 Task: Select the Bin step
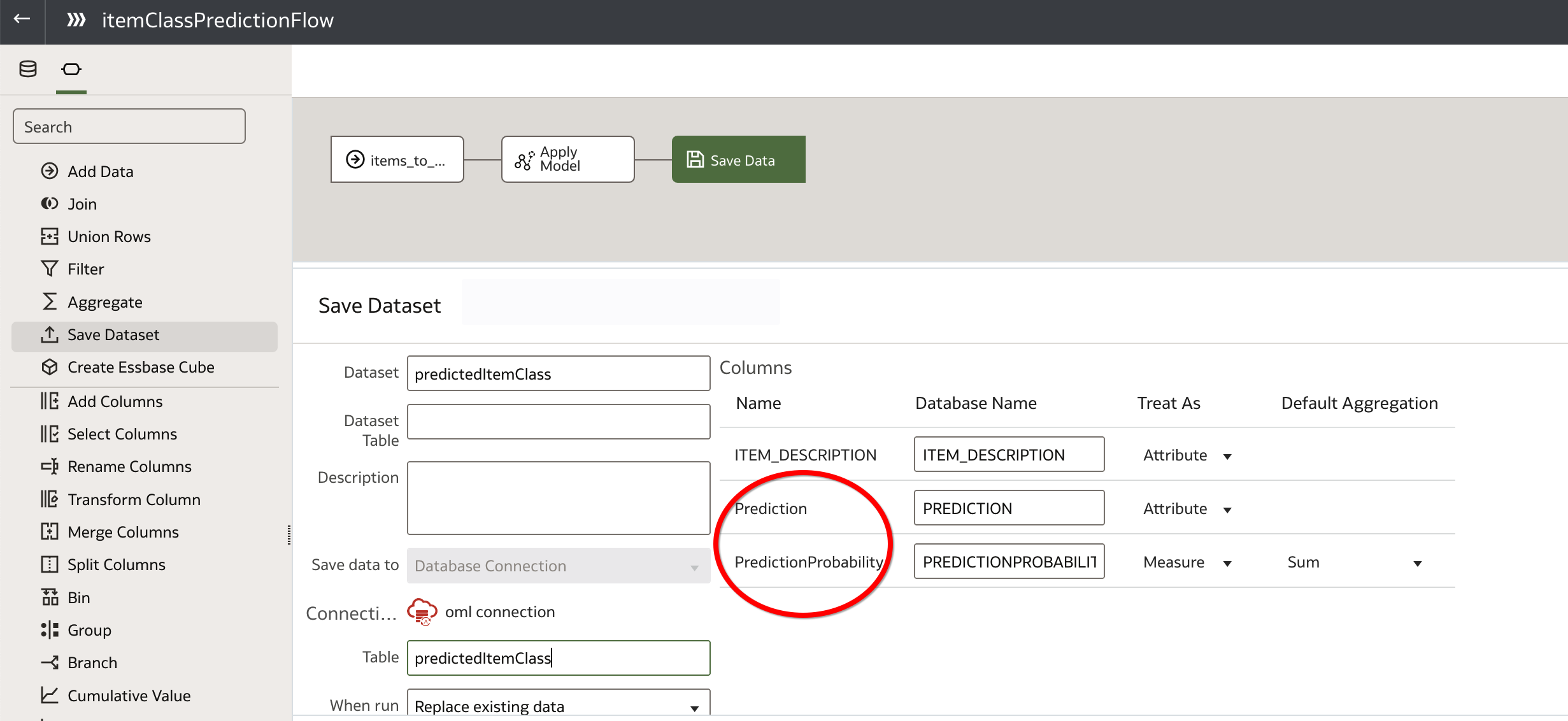(78, 597)
